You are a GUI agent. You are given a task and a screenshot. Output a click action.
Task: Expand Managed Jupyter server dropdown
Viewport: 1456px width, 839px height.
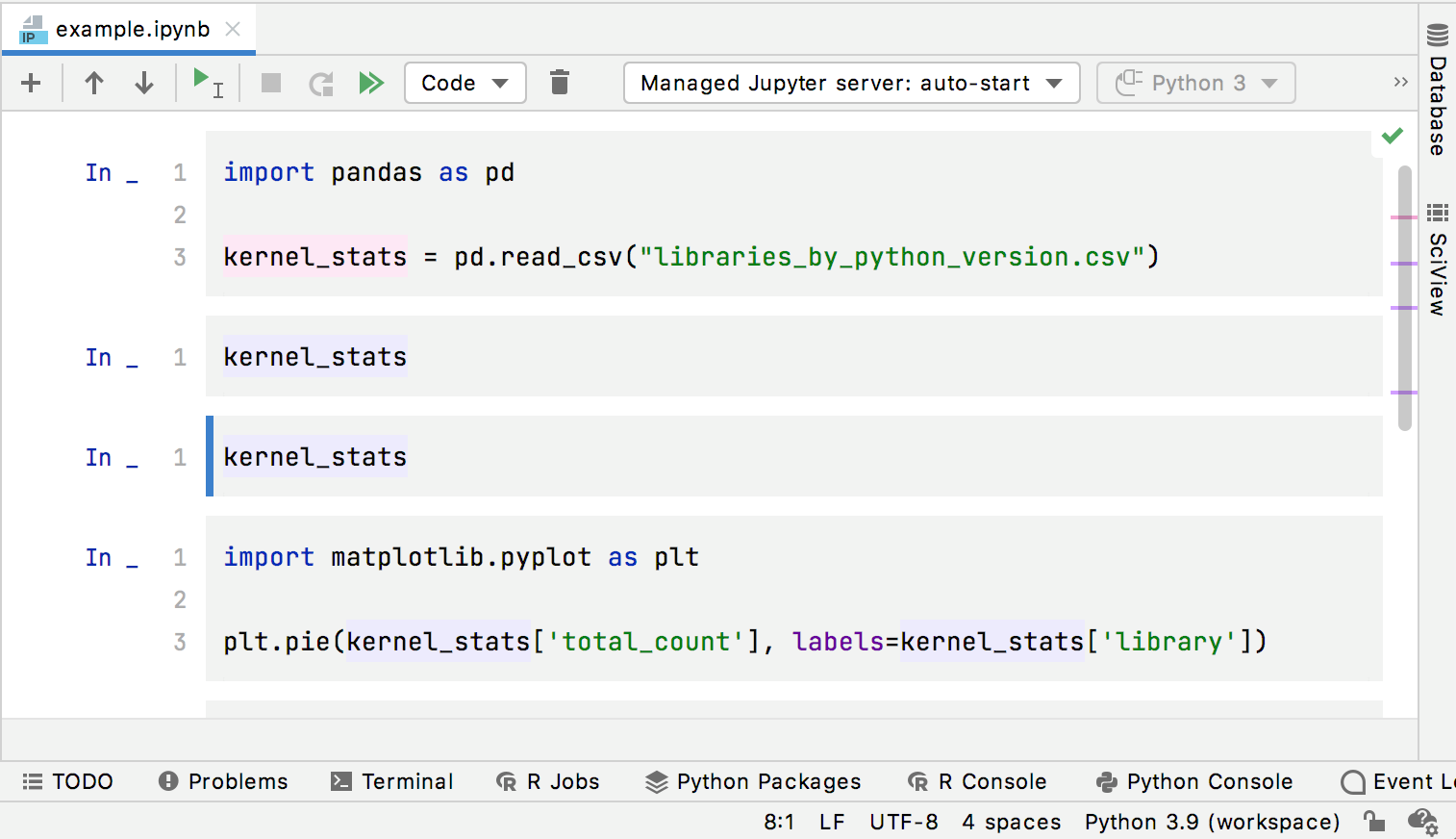point(851,83)
